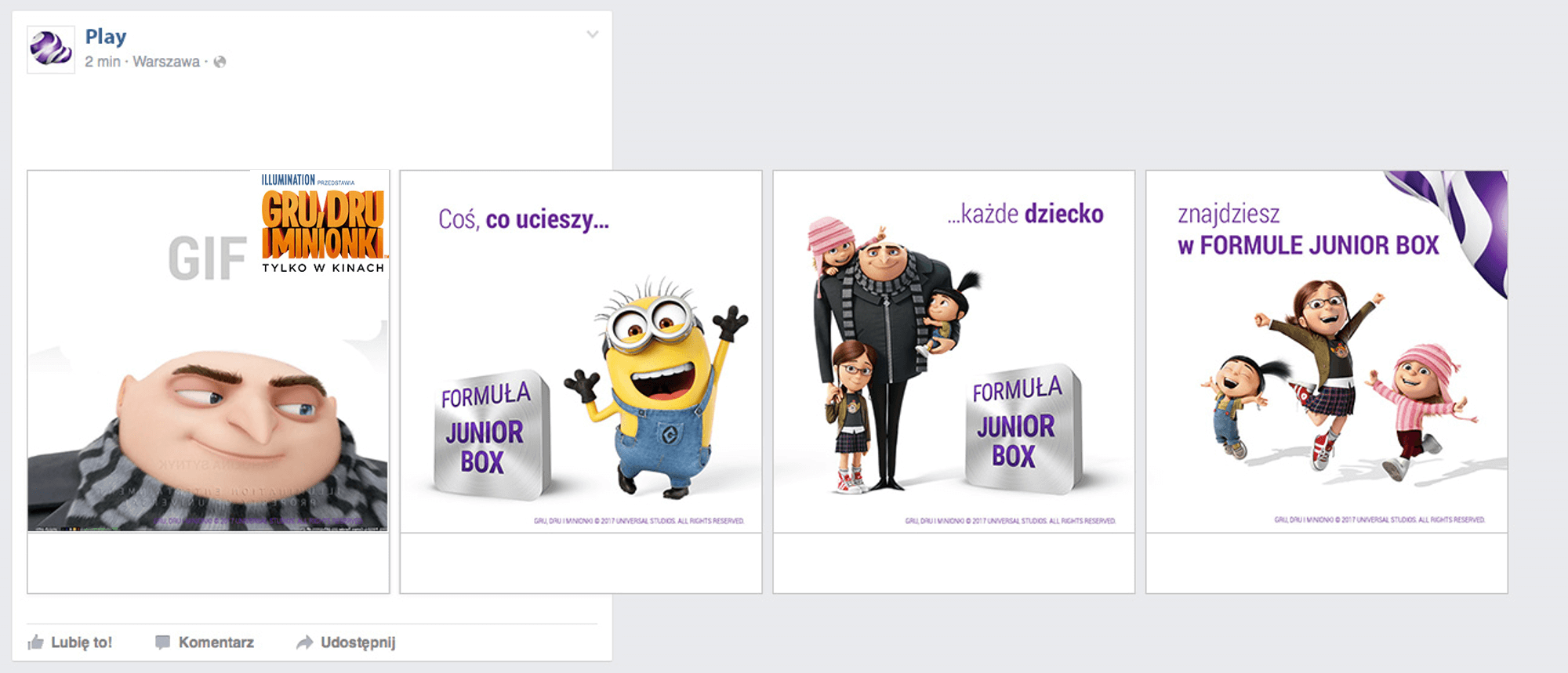Open the 'znajdziesz w FORMULE JUNIOR BOX' card

point(1327,351)
